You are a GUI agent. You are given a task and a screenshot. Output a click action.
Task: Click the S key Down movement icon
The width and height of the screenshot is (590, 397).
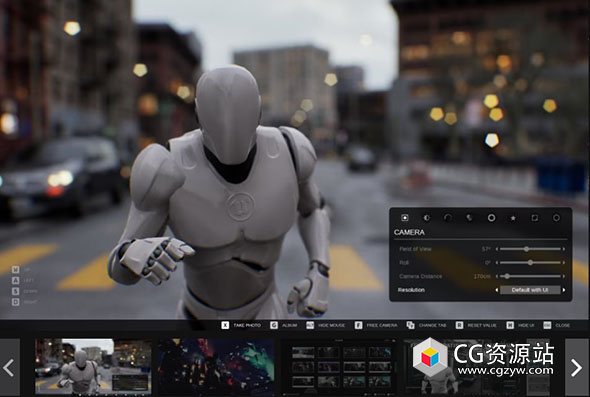(x=15, y=291)
